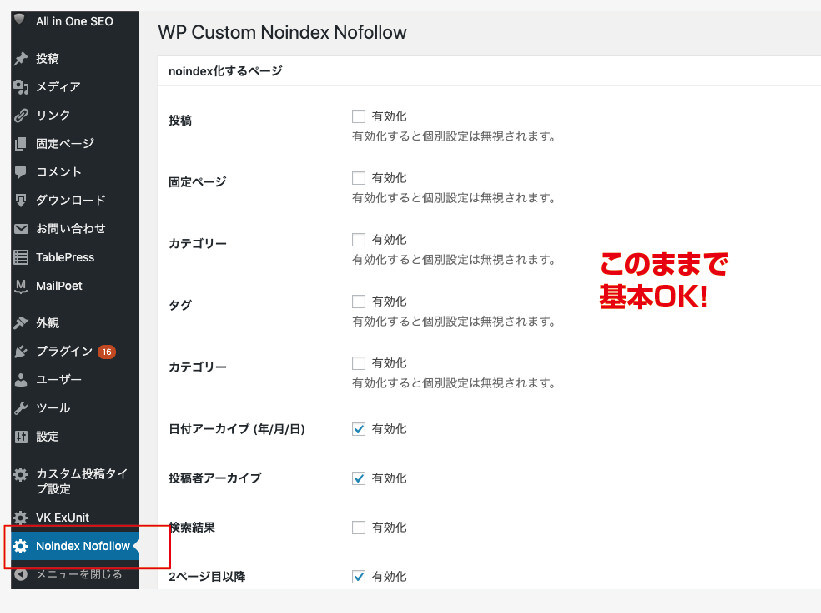821x613 pixels.
Task: Open the プラグイン menu
Action: pyautogui.click(x=64, y=352)
